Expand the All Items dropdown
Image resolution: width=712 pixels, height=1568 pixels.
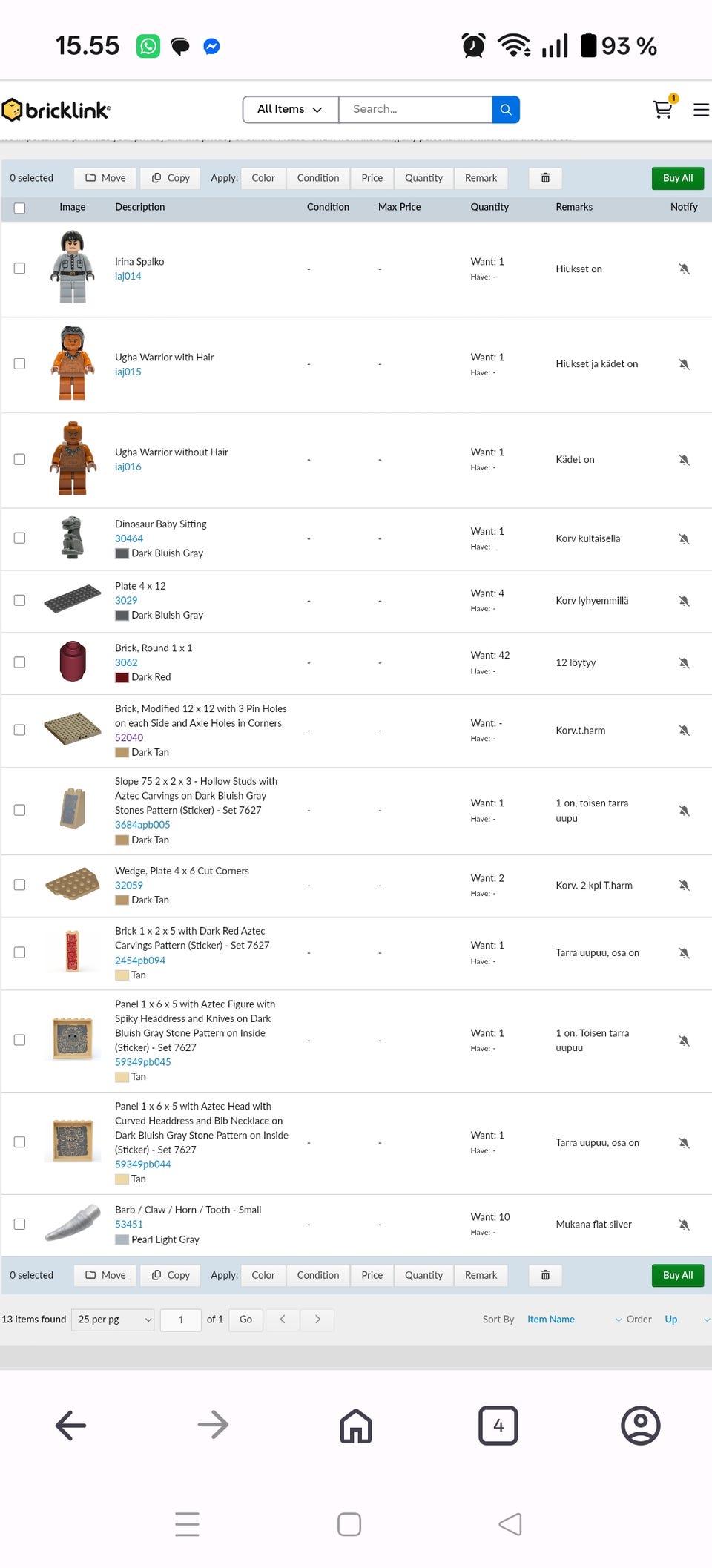(290, 110)
